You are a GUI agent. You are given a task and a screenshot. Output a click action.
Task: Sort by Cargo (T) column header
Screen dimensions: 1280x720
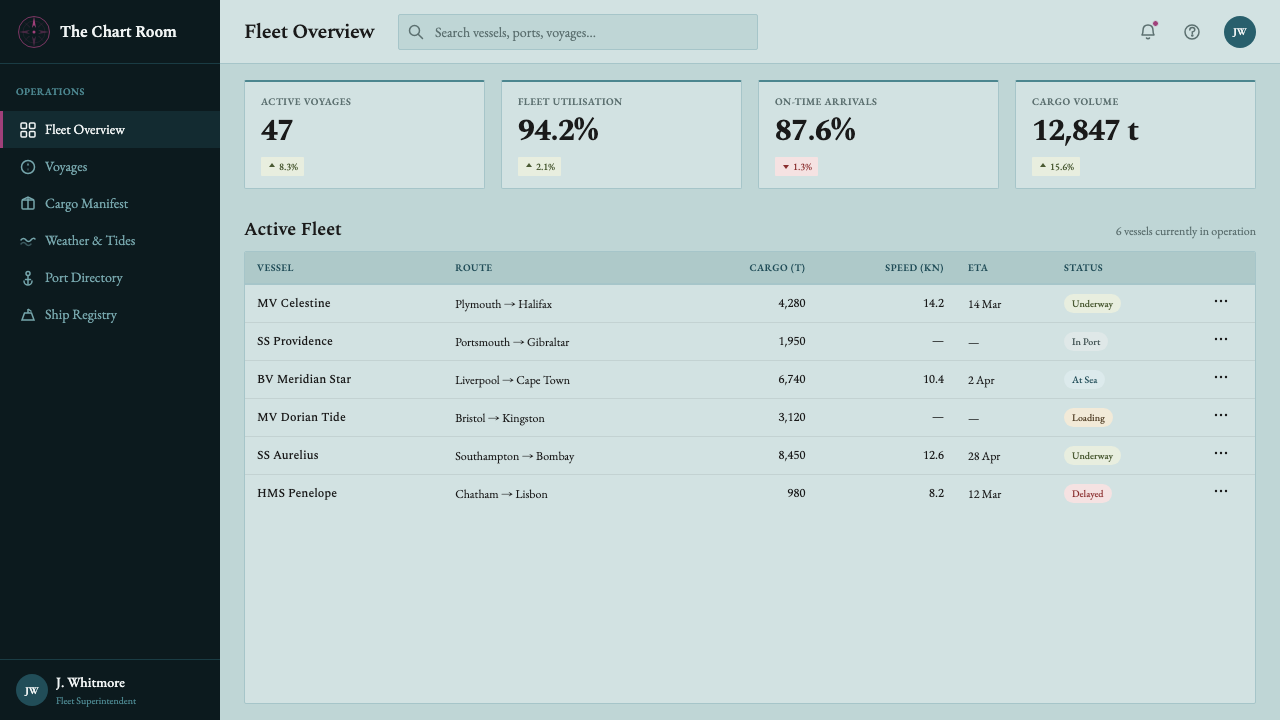click(777, 268)
